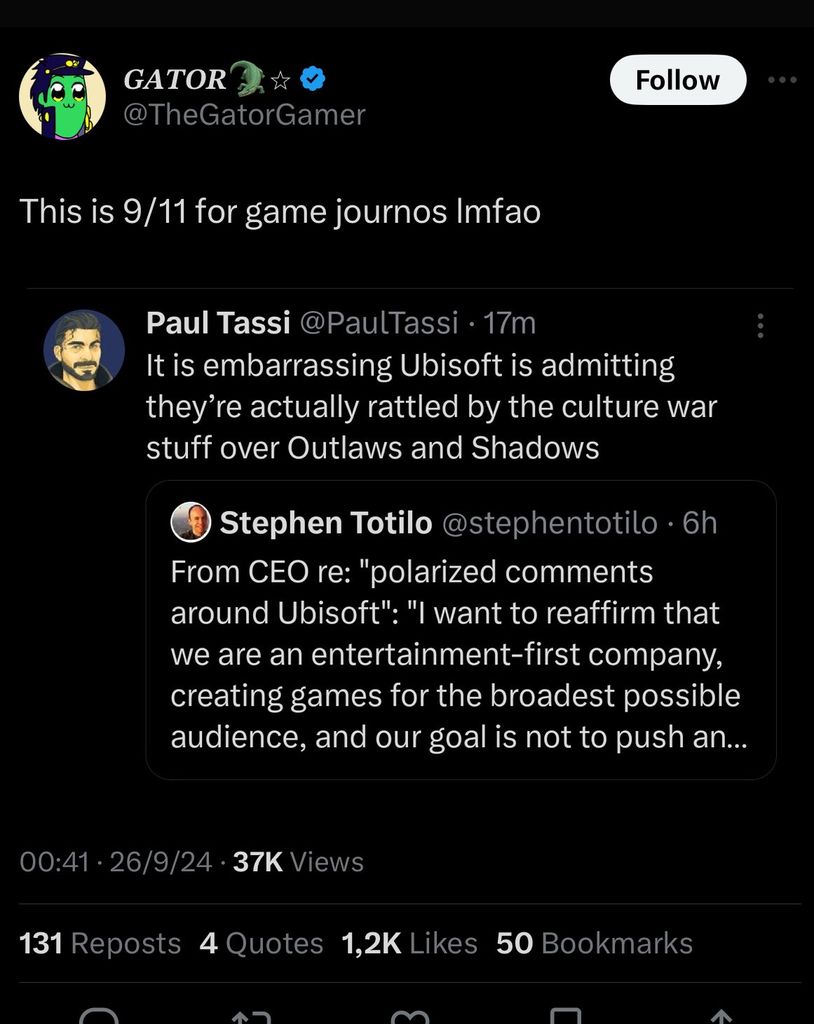Follow the GATOR account
Screen dimensions: 814x1024
tap(677, 80)
